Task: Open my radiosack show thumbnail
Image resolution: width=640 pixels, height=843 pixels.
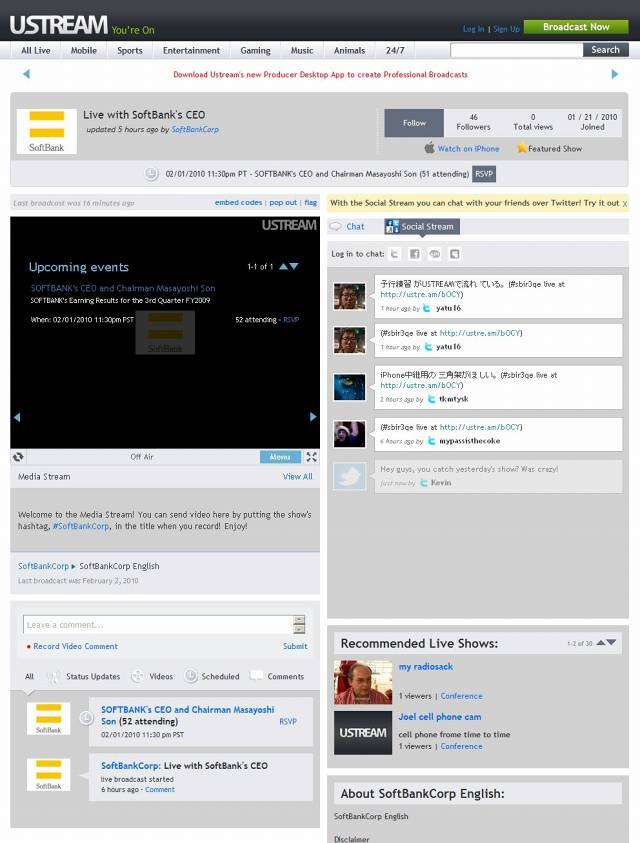Action: click(x=363, y=682)
